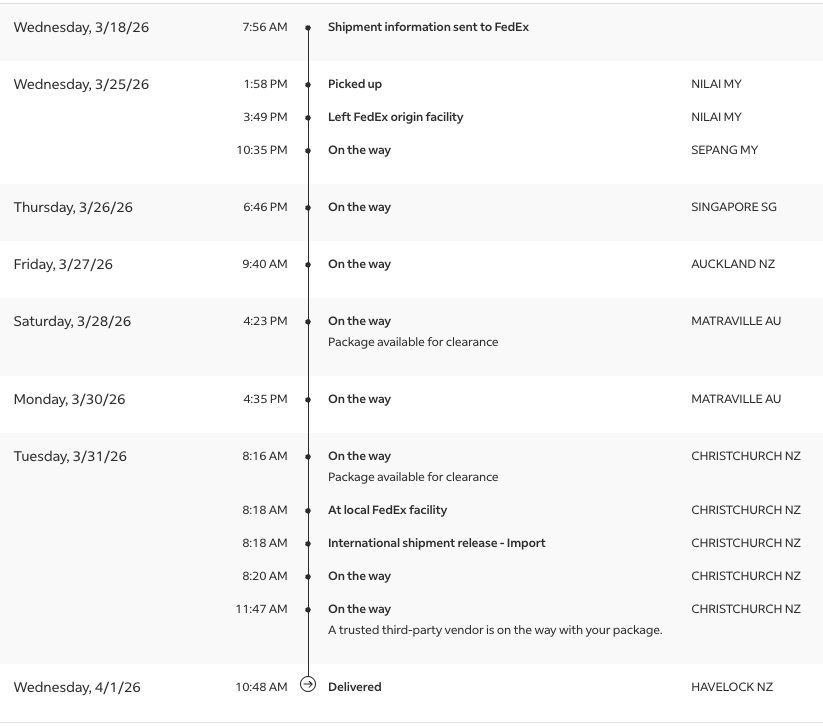
Task: Click the International shipment release - Import status
Action: coord(436,543)
